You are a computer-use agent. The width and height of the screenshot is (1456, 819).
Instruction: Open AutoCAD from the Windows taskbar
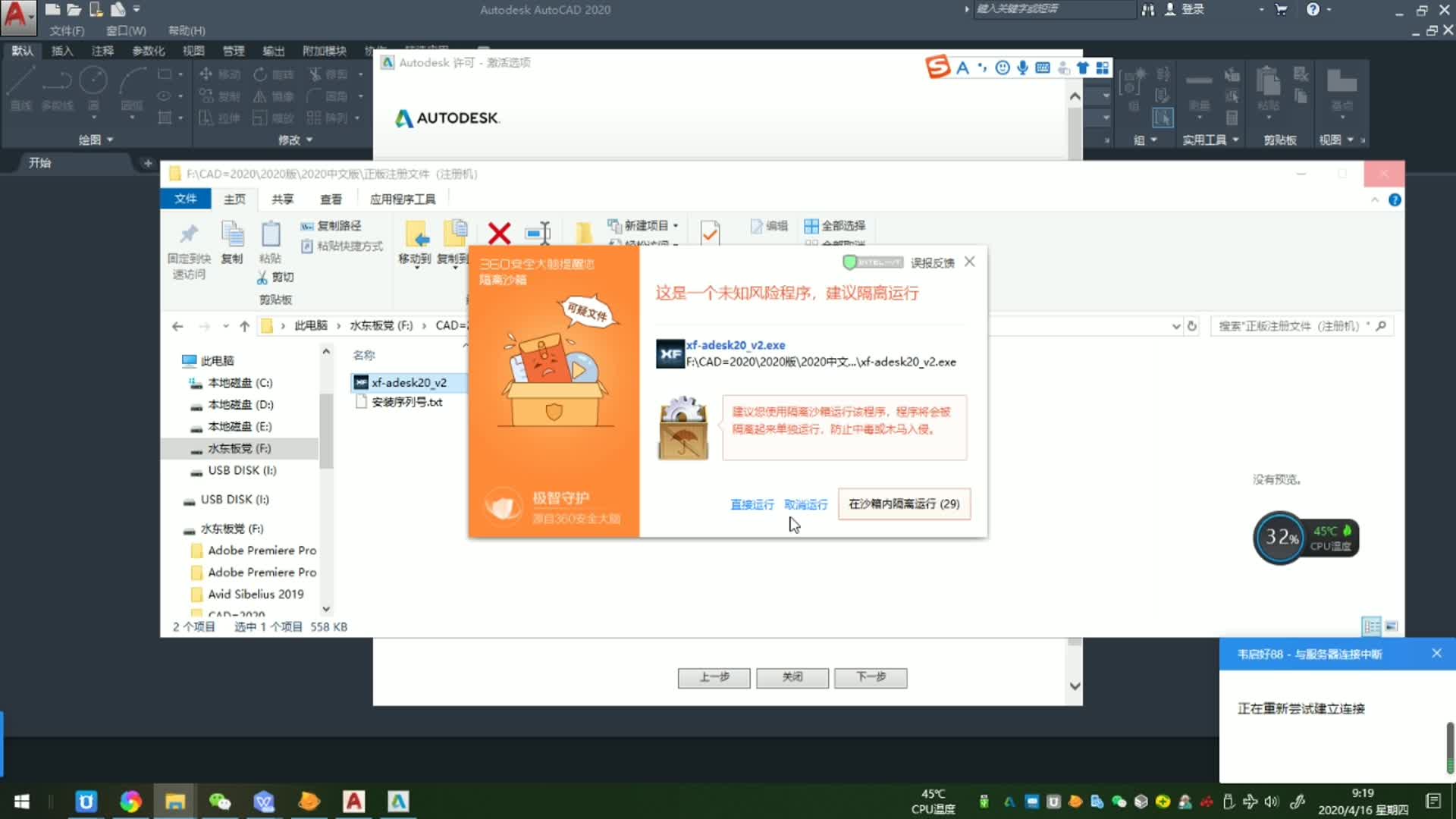[353, 802]
